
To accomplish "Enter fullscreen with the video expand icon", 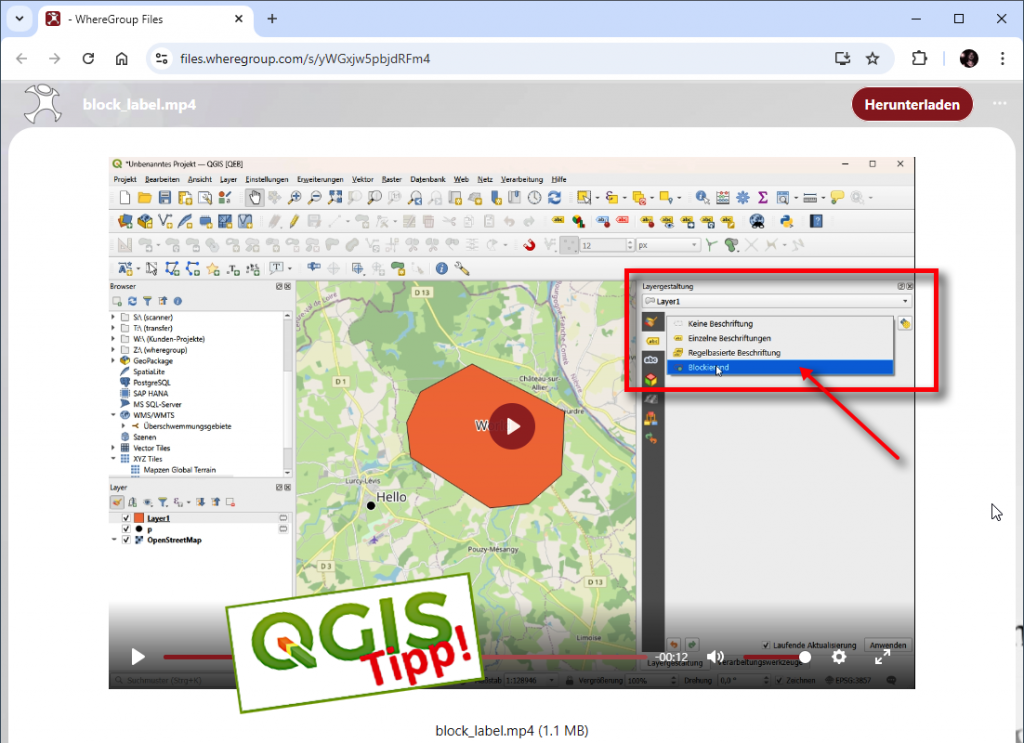I will 882,657.
